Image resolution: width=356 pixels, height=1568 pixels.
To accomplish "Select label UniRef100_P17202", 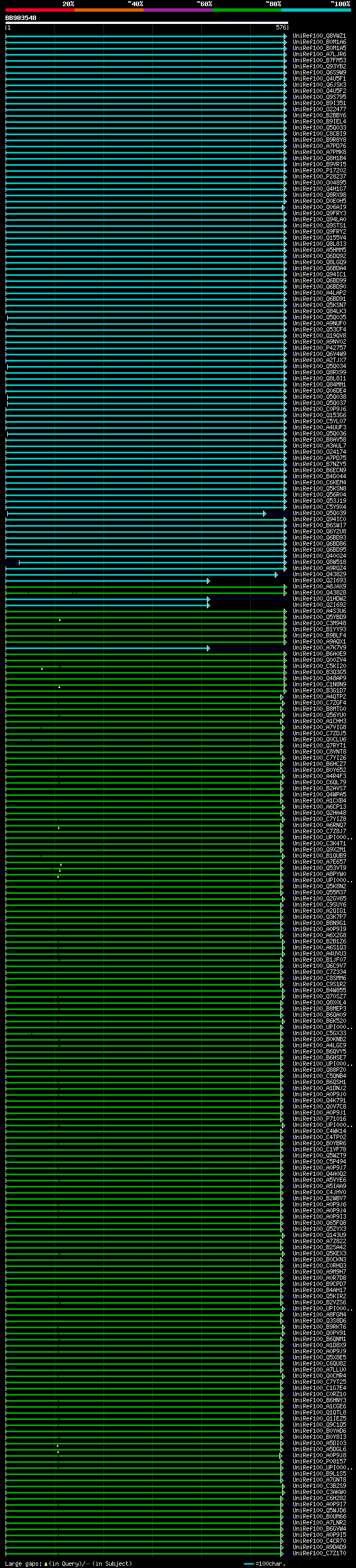I will point(319,170).
